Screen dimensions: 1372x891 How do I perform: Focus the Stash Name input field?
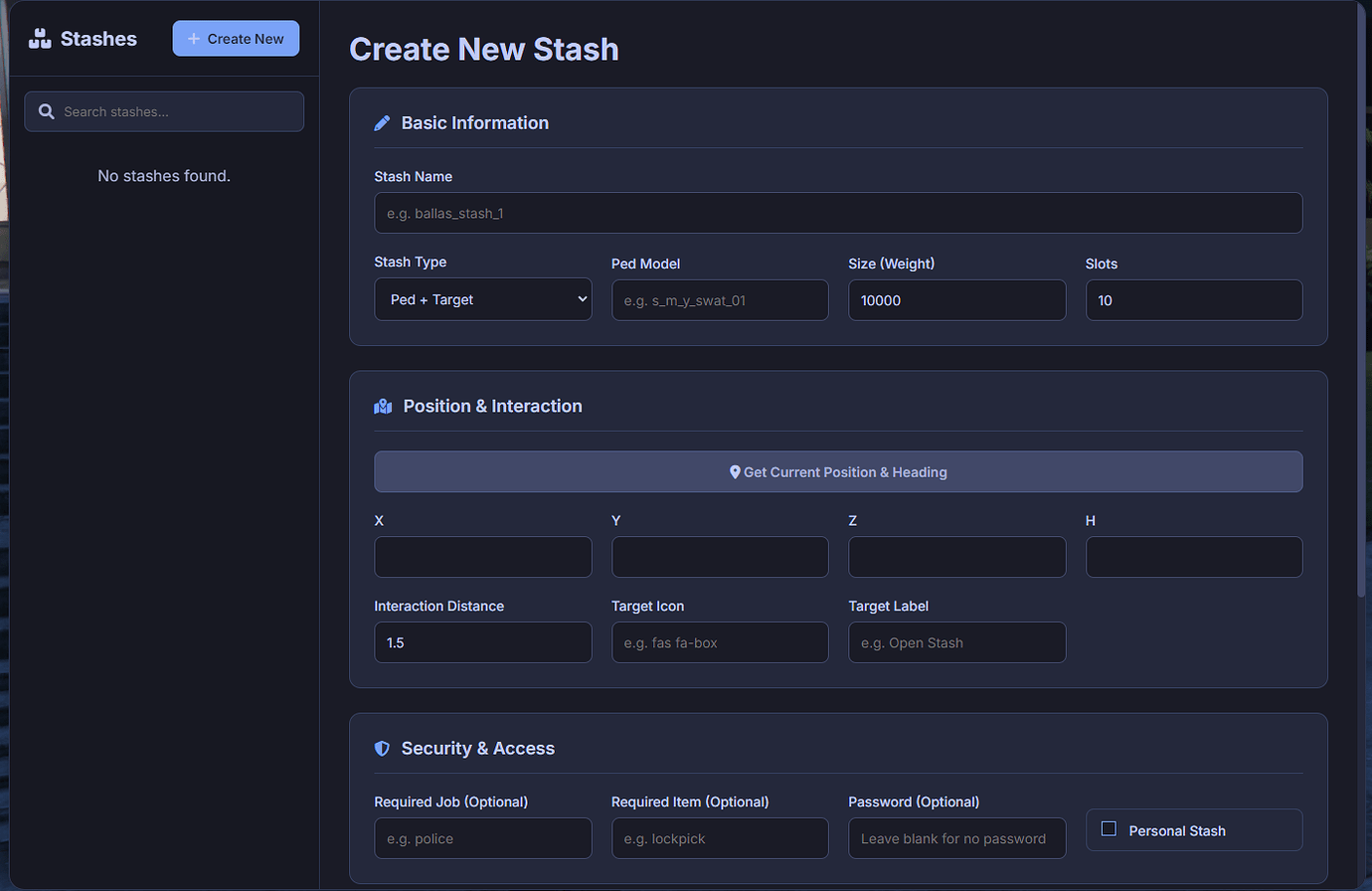838,212
